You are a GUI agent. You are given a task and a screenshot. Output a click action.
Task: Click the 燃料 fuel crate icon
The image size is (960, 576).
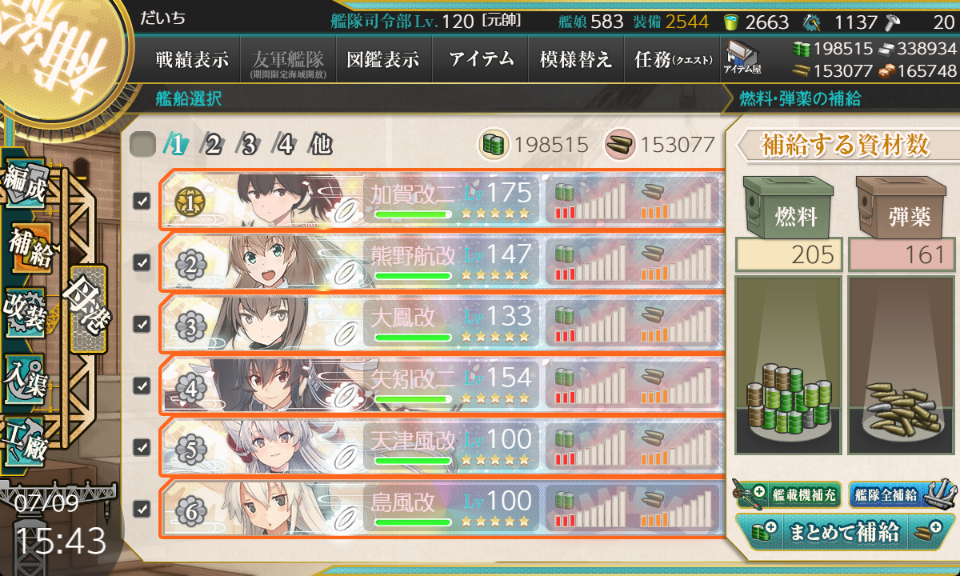787,207
